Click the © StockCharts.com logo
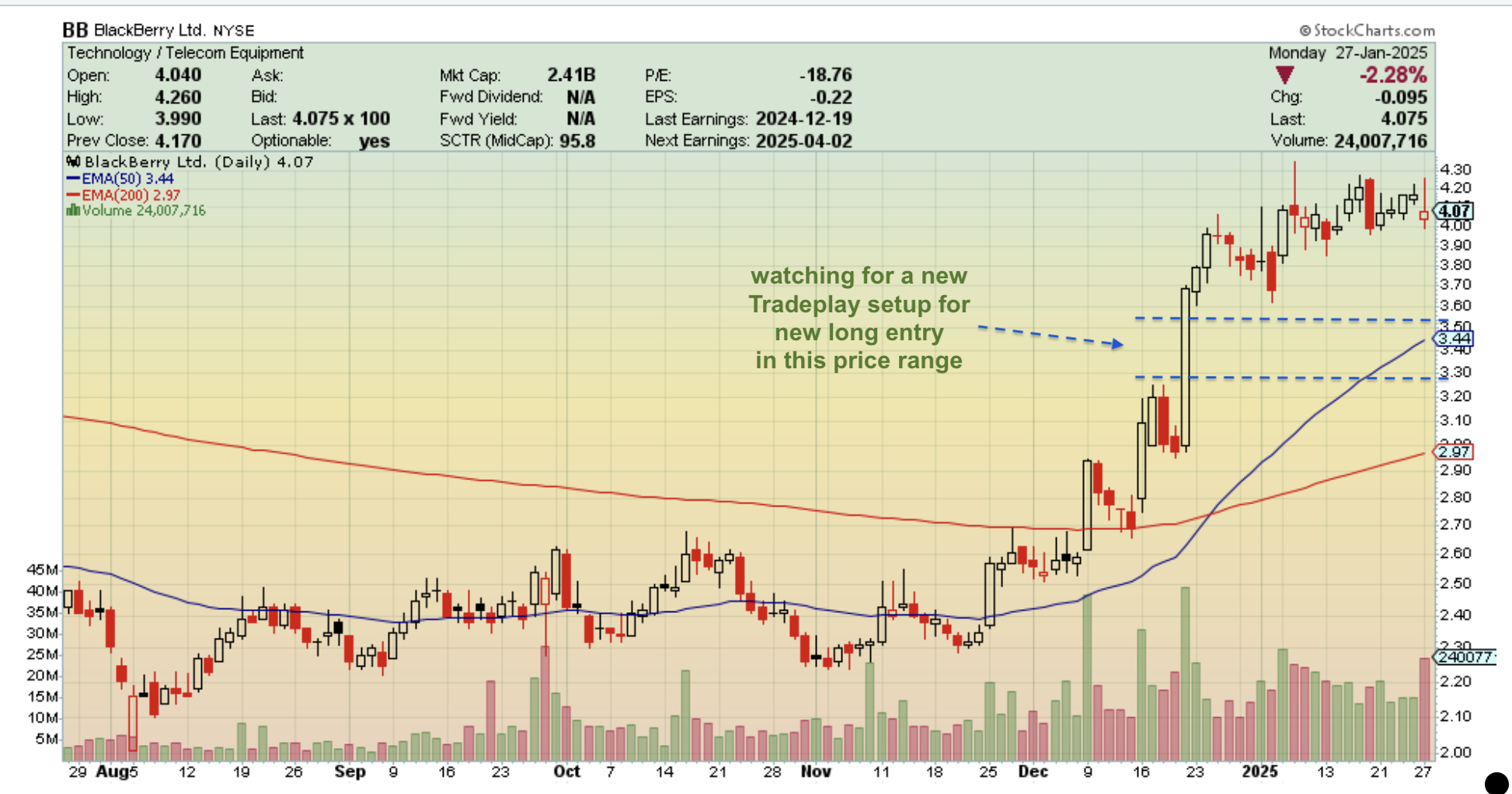 pos(1368,31)
